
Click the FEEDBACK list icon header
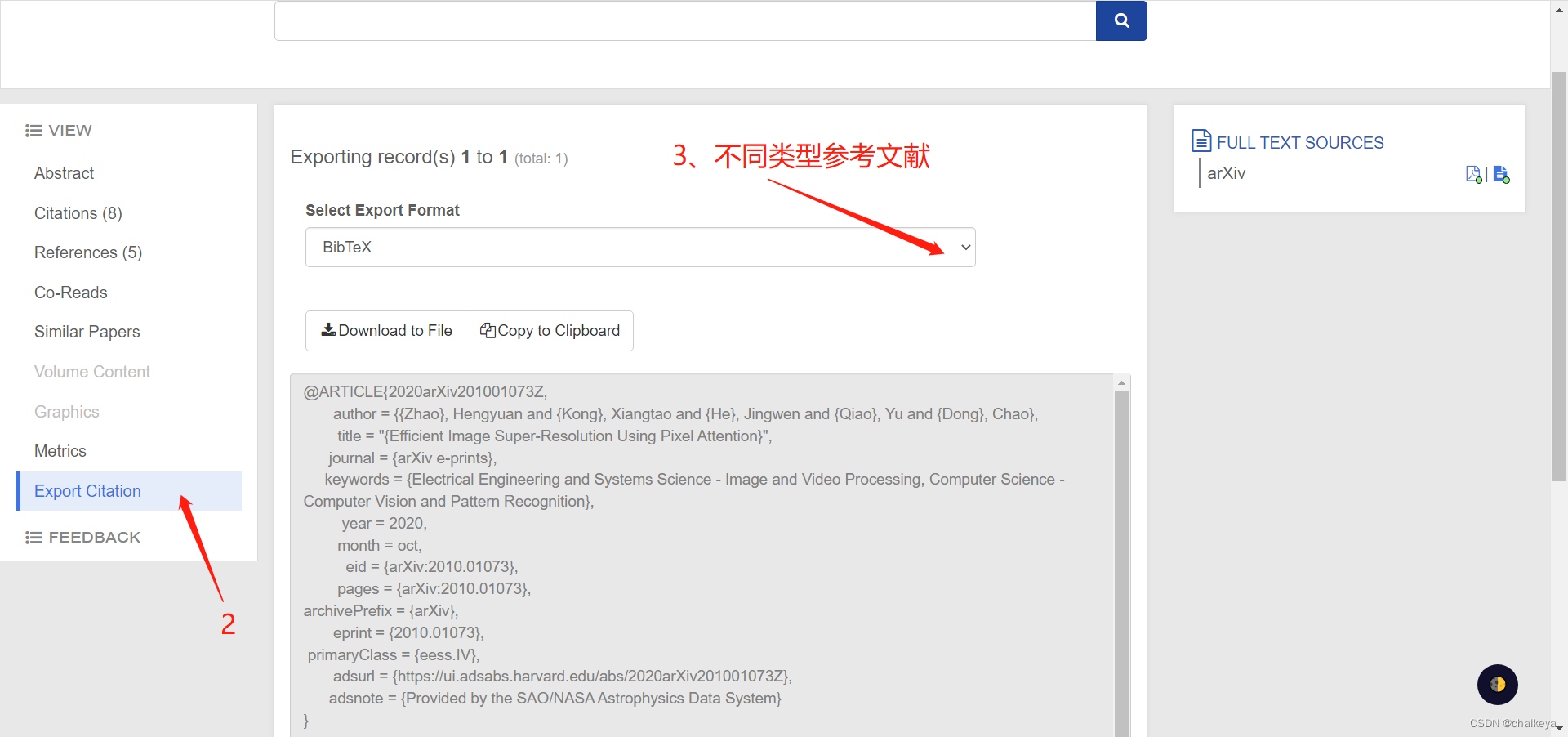point(82,538)
